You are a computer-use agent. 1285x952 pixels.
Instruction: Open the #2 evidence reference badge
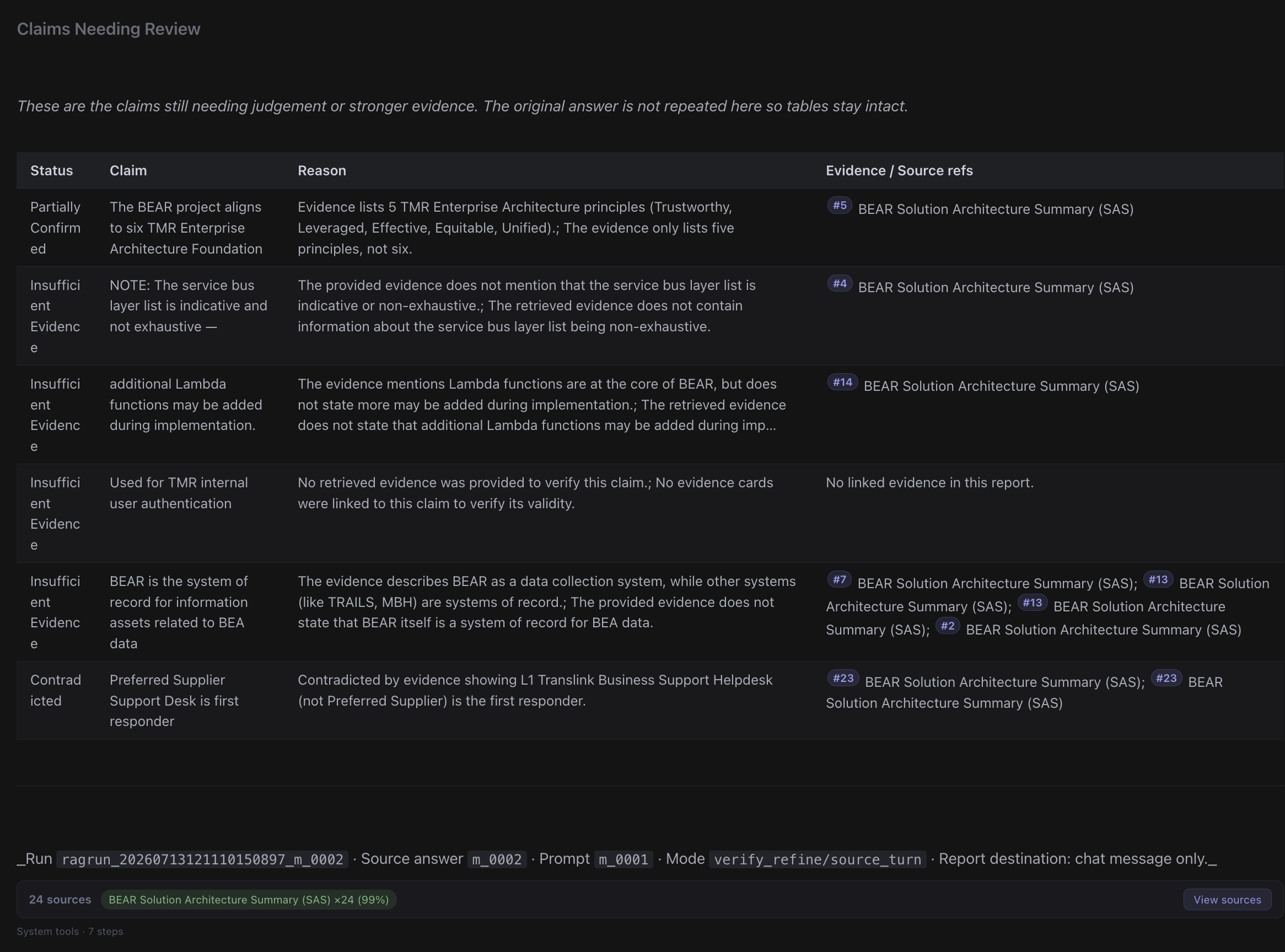[x=948, y=626]
